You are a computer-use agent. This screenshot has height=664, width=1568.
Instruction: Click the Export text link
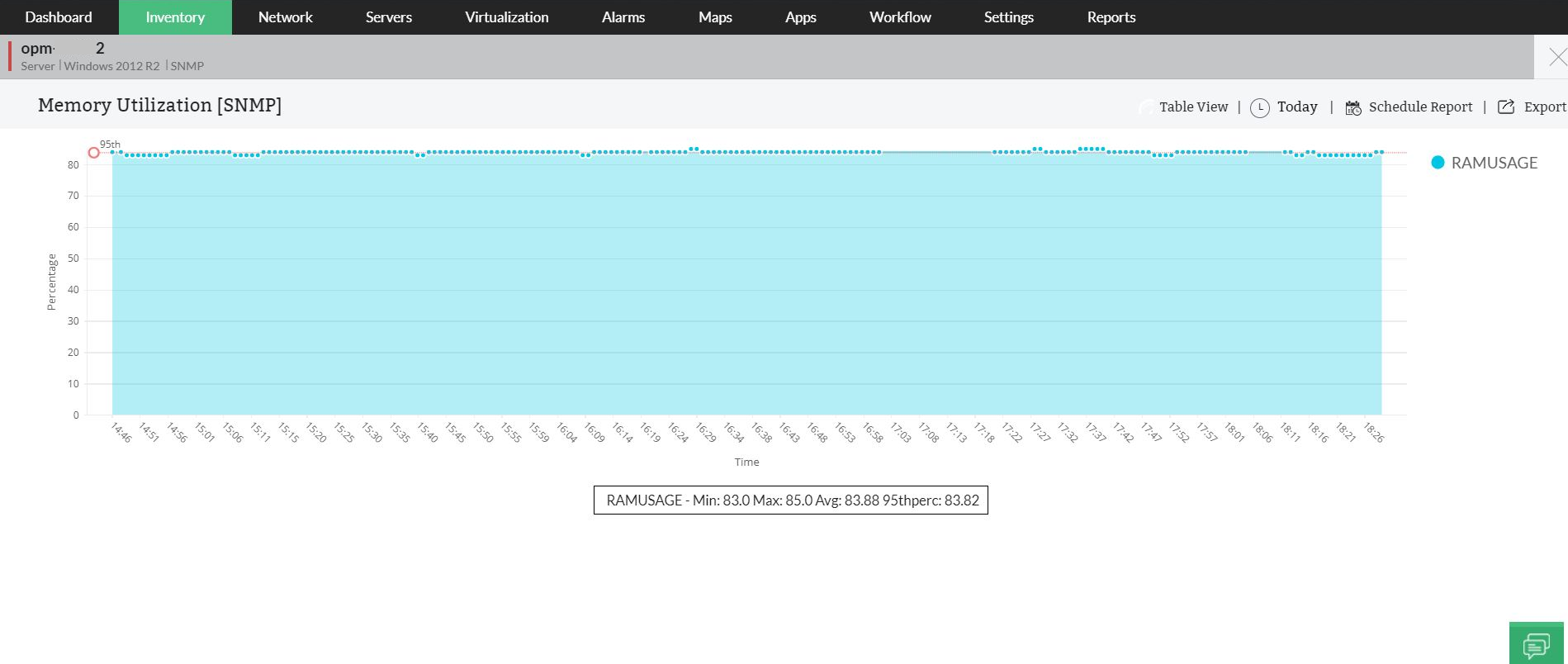(1544, 107)
